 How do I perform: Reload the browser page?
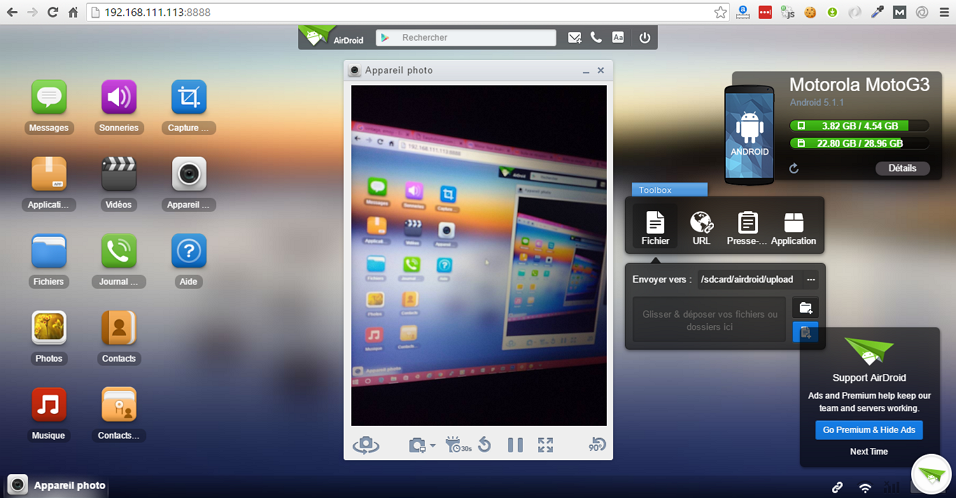pos(52,12)
